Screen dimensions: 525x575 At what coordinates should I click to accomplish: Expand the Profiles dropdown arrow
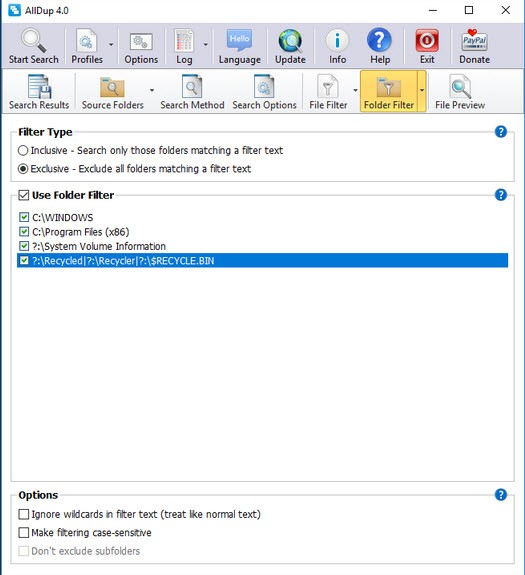click(111, 45)
